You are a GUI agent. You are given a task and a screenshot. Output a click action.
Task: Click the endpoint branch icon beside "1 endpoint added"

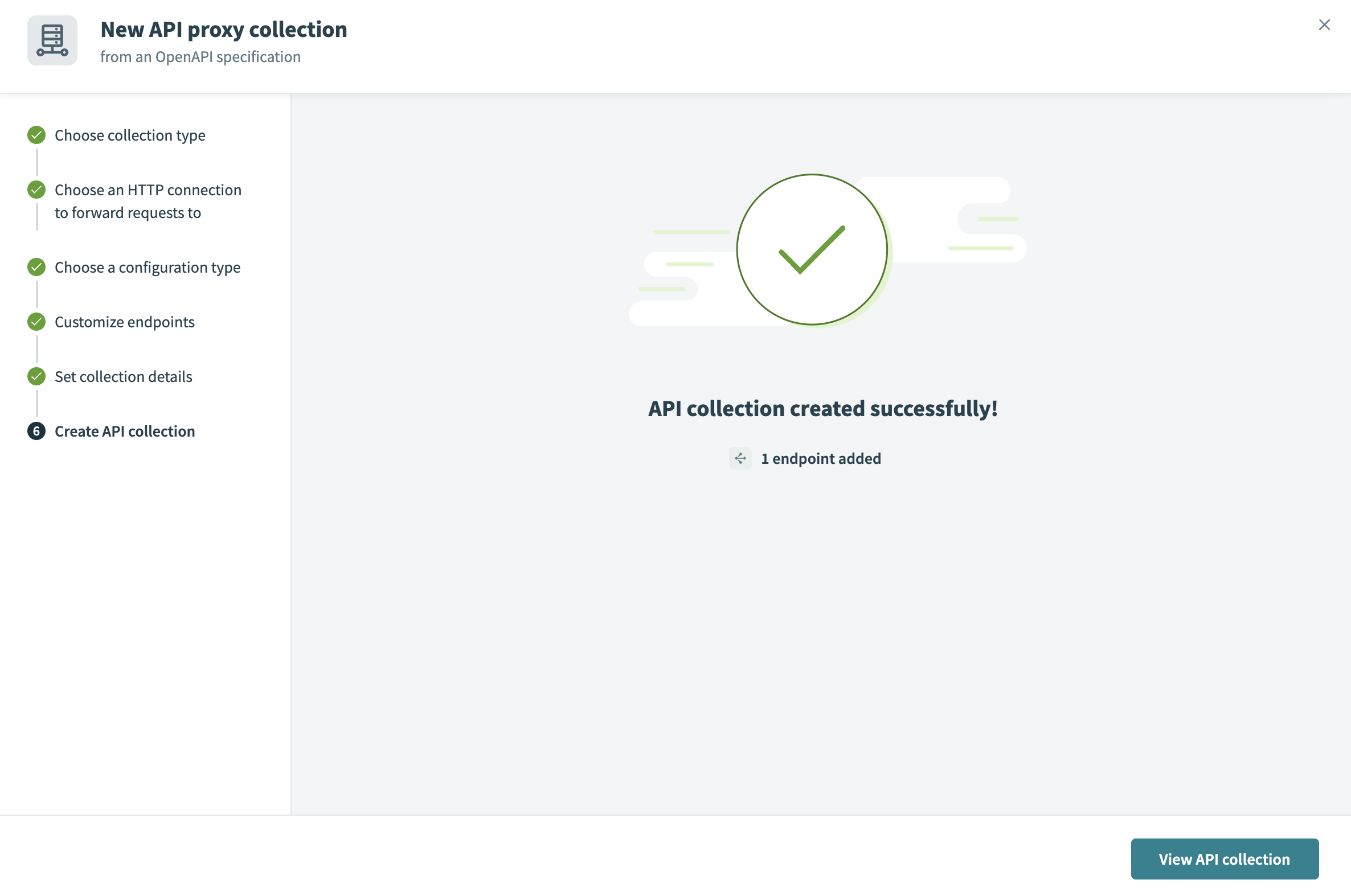pos(740,458)
